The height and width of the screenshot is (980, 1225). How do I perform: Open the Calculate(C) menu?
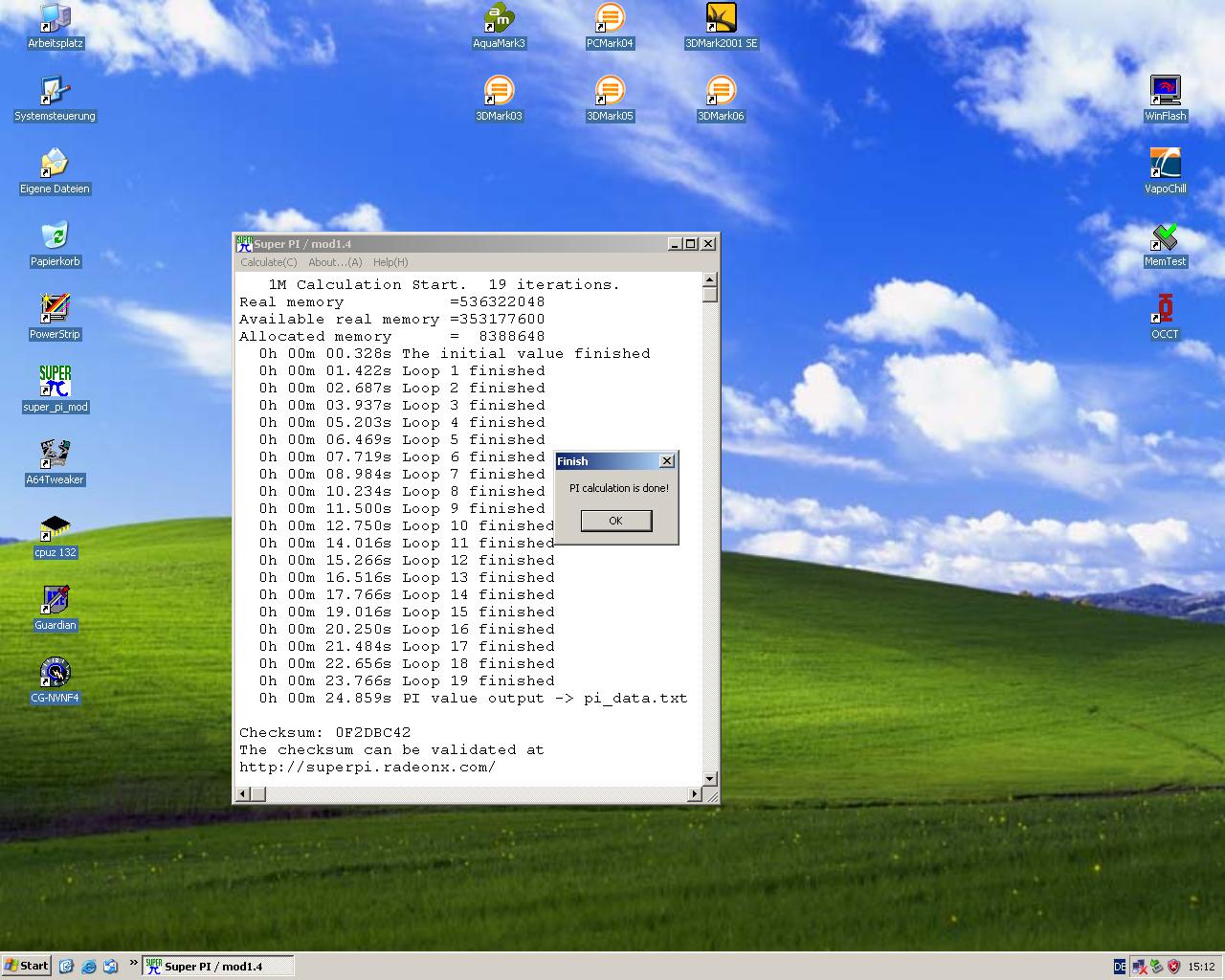click(268, 262)
